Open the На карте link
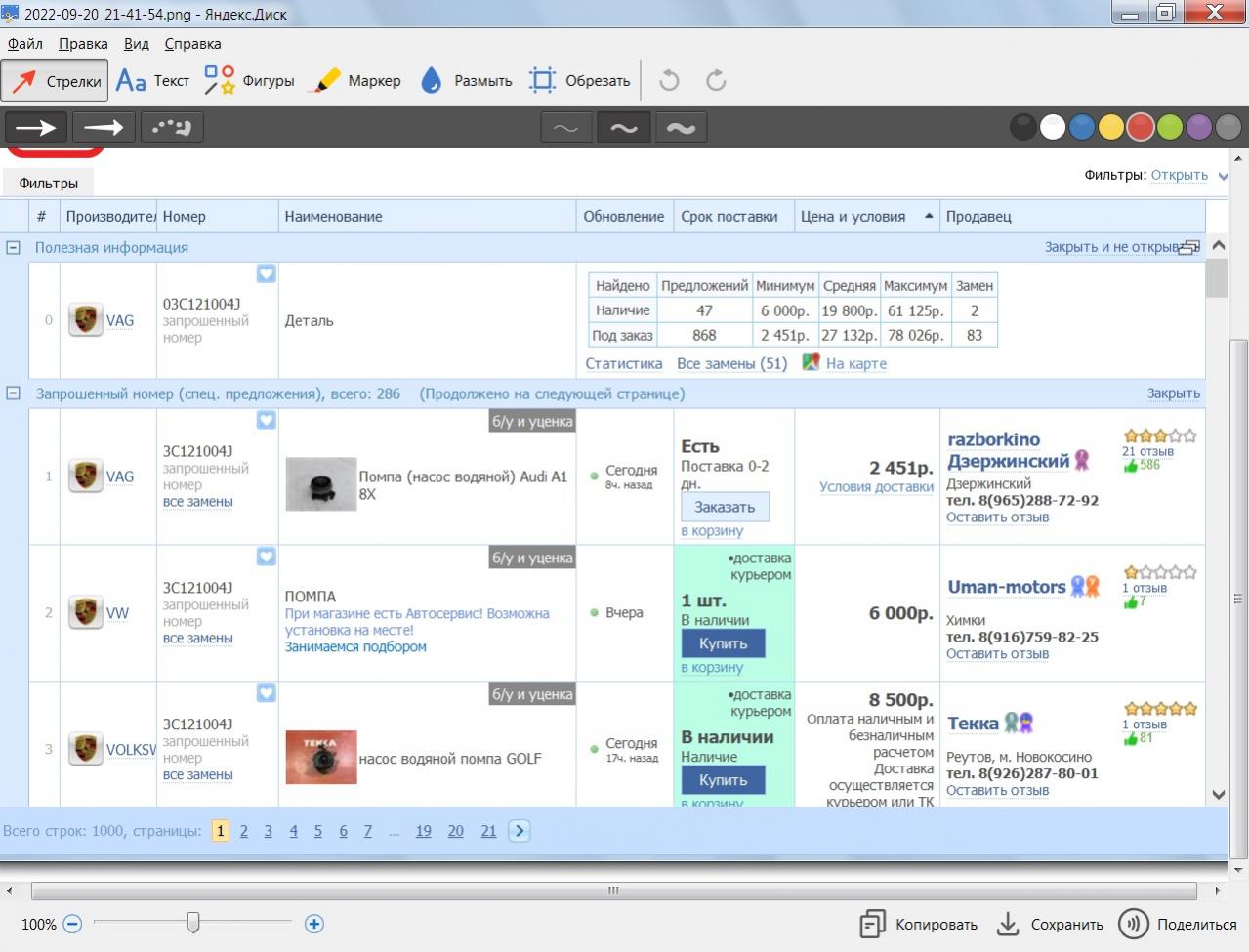Image resolution: width=1249 pixels, height=952 pixels. tap(856, 363)
